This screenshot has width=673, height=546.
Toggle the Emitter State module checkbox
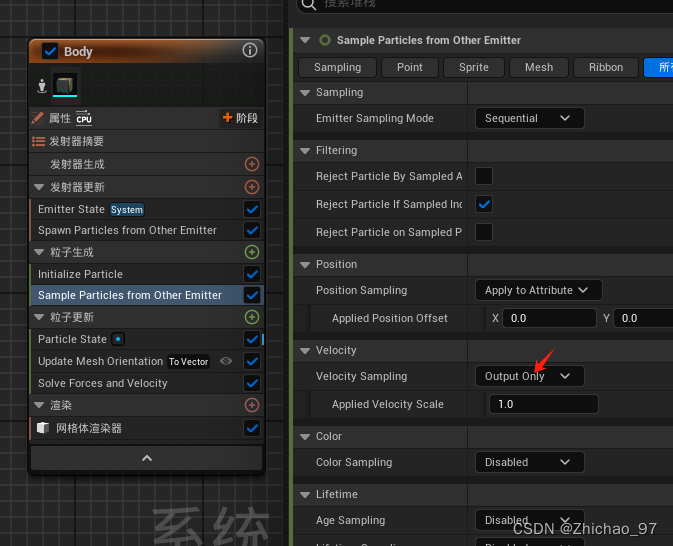(252, 209)
